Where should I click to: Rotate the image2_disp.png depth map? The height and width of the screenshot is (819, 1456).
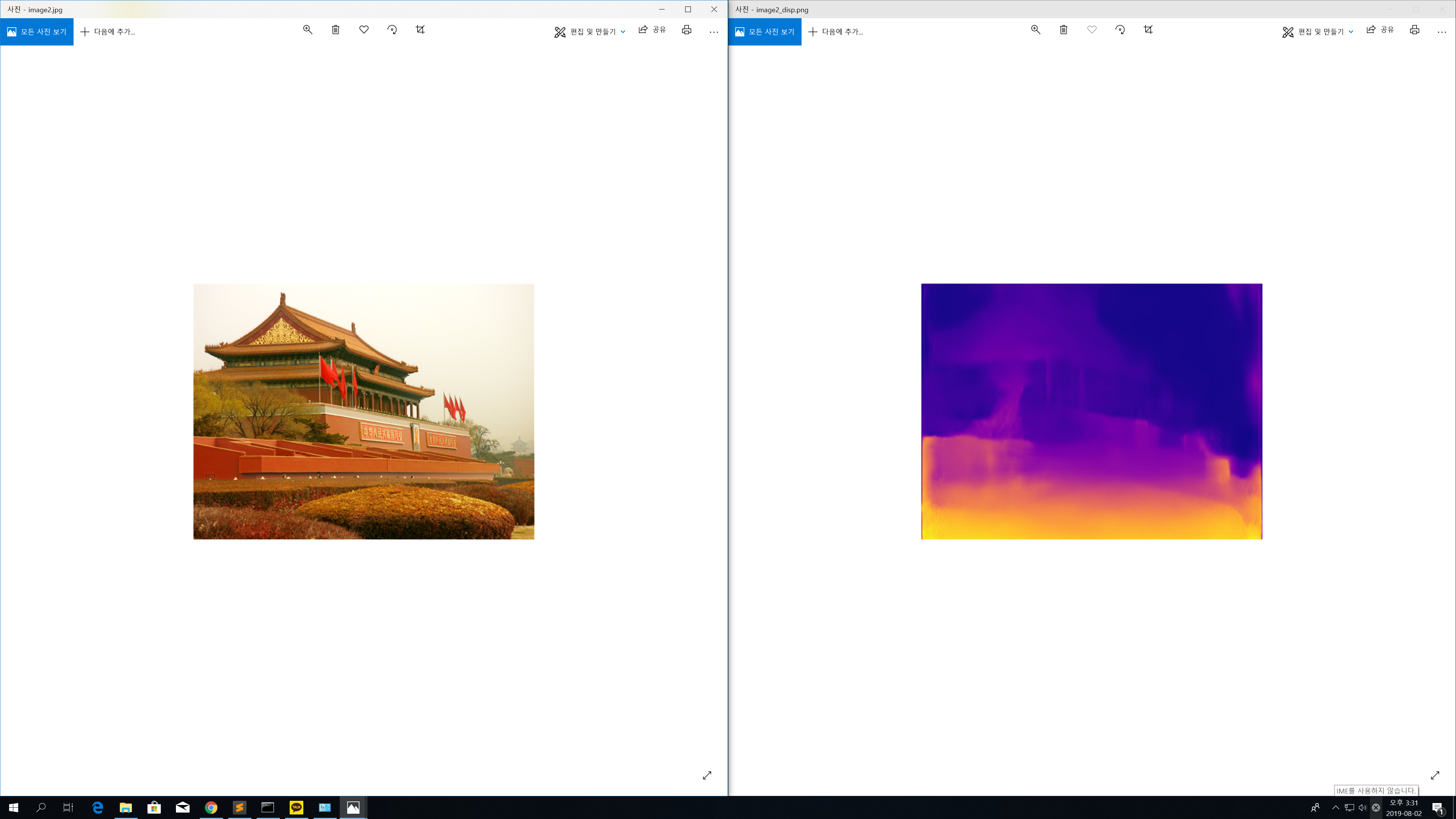click(1120, 30)
